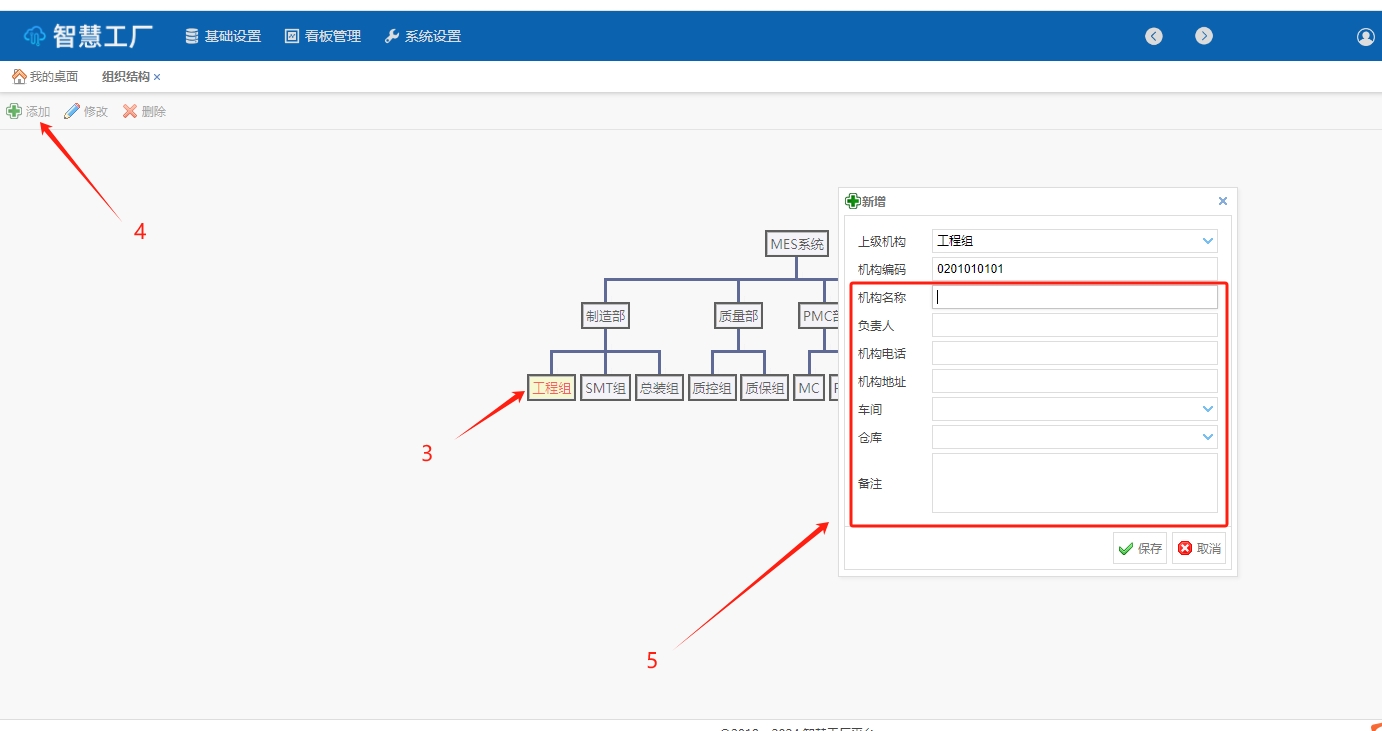Select the 制造部 node in org chart

tap(605, 316)
